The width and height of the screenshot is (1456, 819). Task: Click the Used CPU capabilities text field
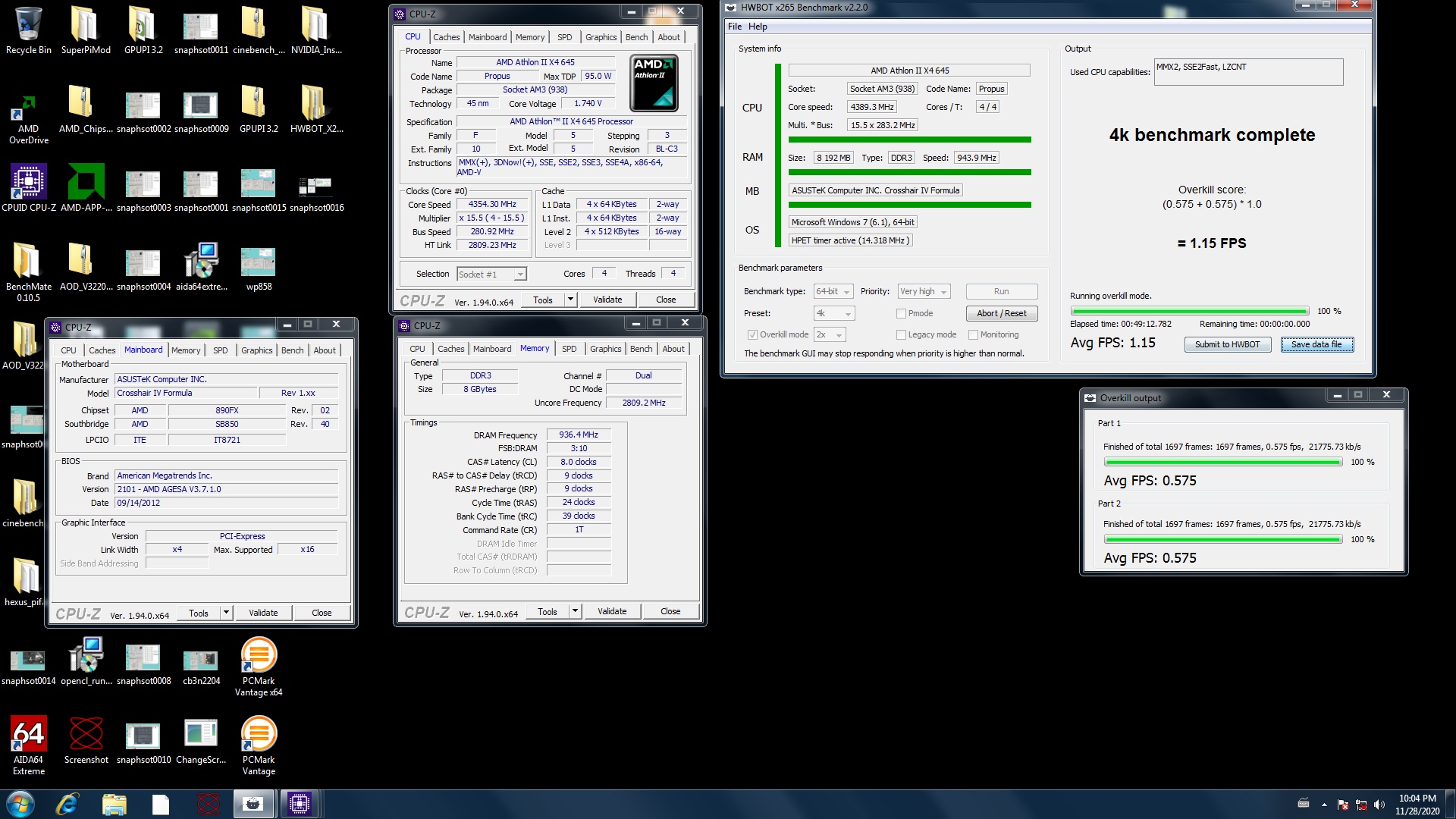pyautogui.click(x=1248, y=72)
